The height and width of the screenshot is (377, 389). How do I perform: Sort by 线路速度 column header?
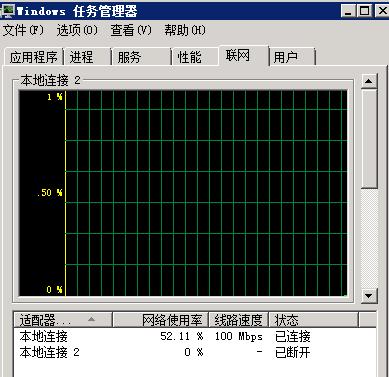(x=238, y=320)
